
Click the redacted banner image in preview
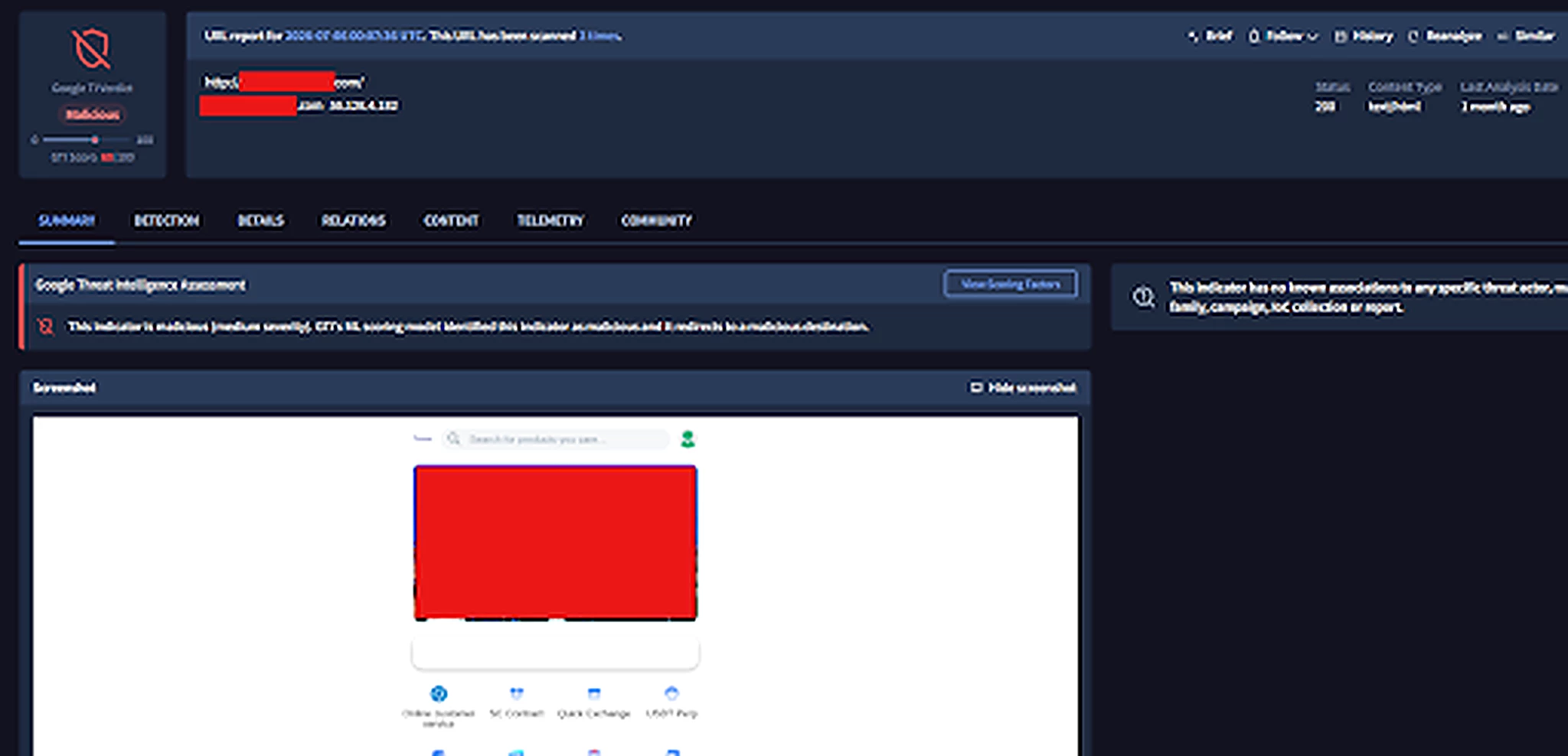555,543
